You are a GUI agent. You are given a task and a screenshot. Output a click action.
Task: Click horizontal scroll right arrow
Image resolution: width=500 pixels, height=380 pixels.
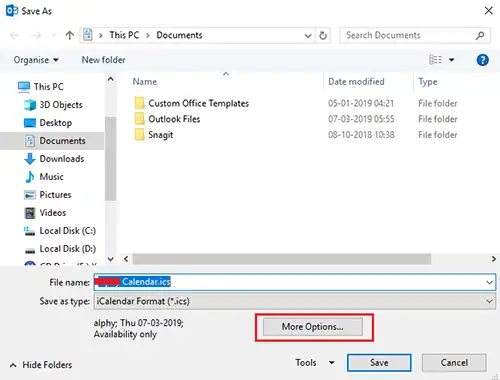494,259
